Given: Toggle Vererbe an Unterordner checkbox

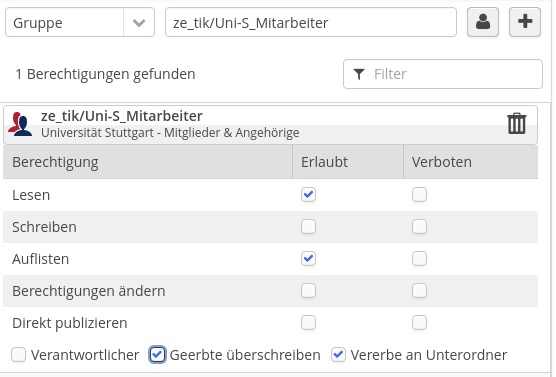Looking at the screenshot, I should tap(338, 355).
